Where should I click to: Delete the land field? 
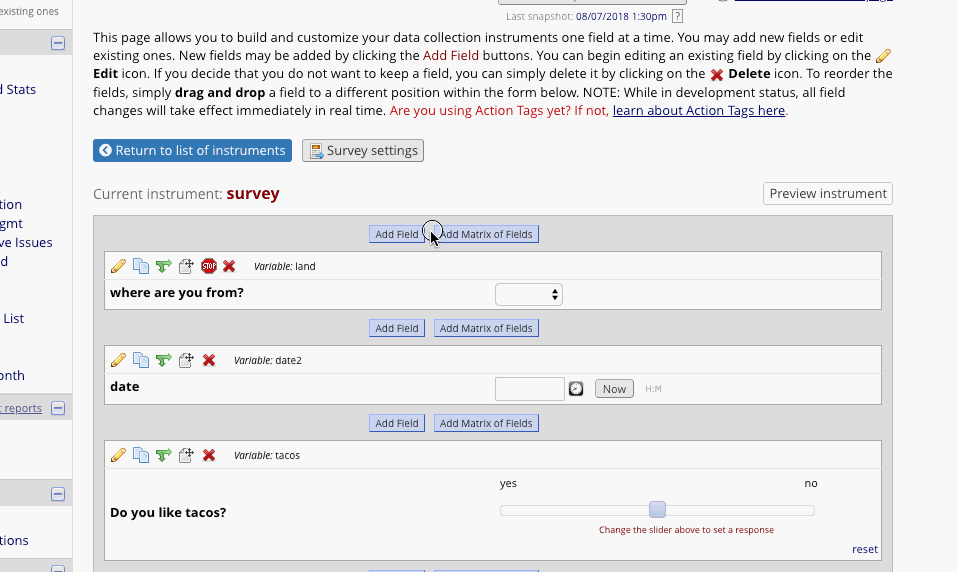click(229, 266)
